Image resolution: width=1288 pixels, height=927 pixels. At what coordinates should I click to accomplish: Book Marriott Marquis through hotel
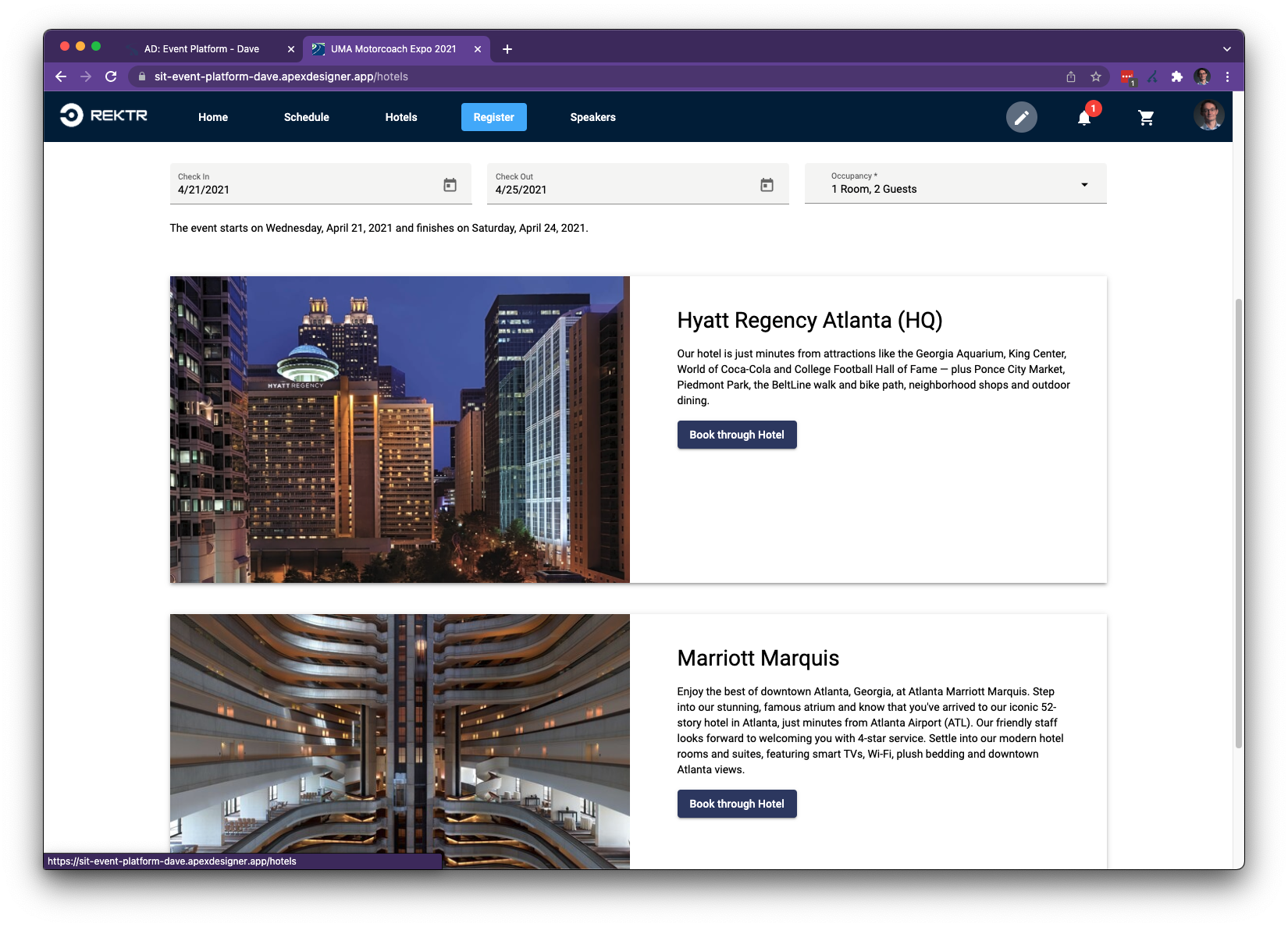(737, 804)
